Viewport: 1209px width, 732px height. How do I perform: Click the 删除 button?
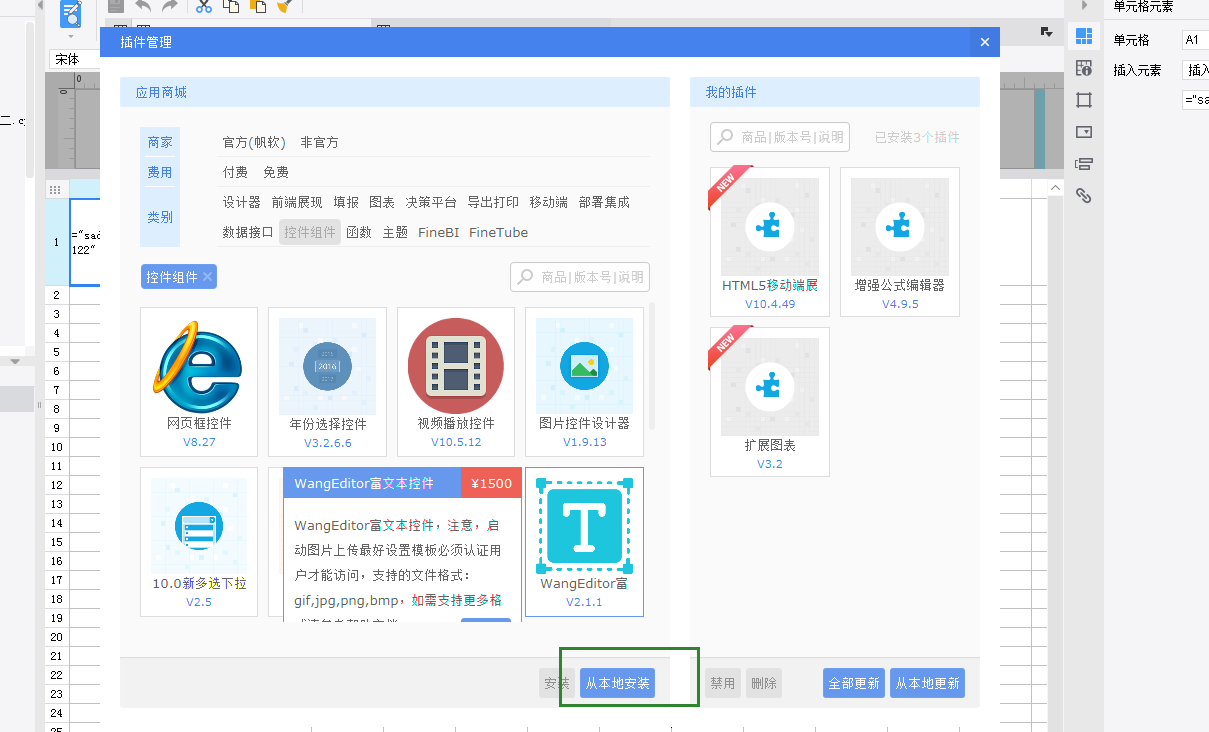764,683
